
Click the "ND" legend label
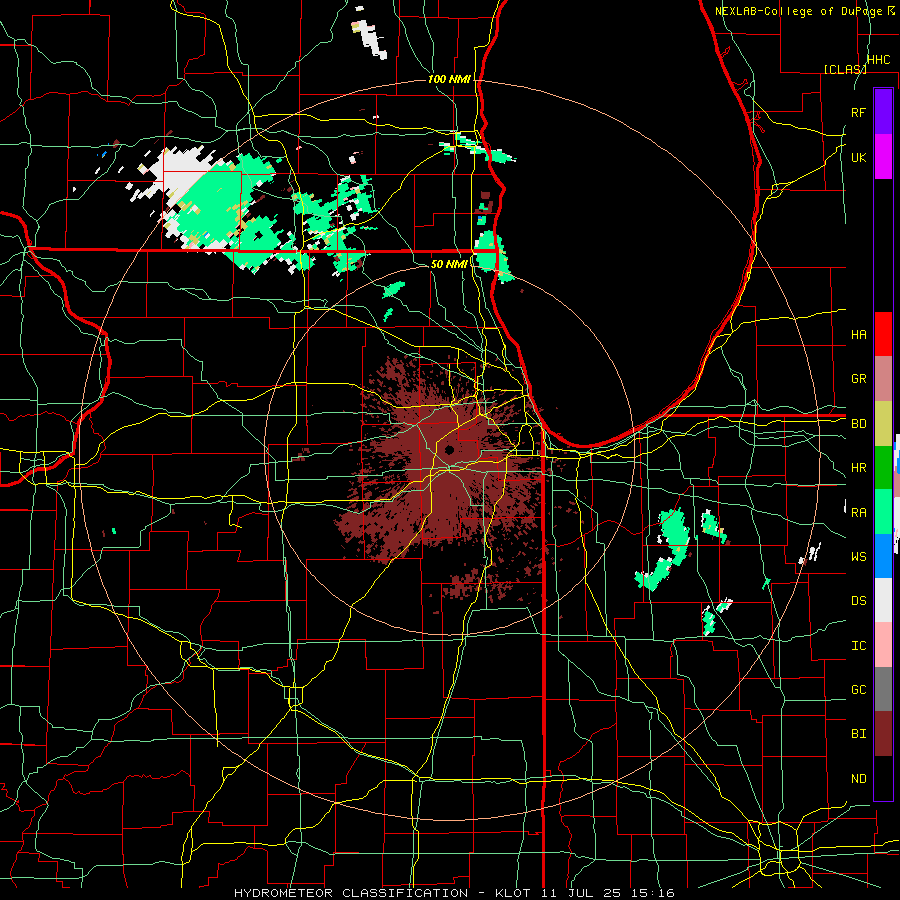click(858, 779)
